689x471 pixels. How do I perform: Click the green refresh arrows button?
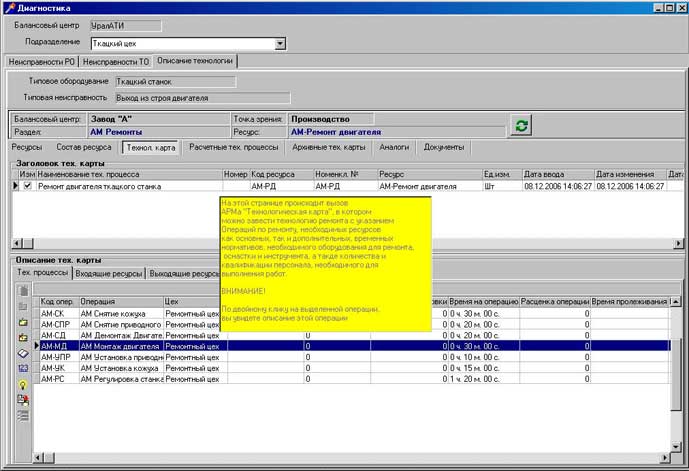(521, 126)
